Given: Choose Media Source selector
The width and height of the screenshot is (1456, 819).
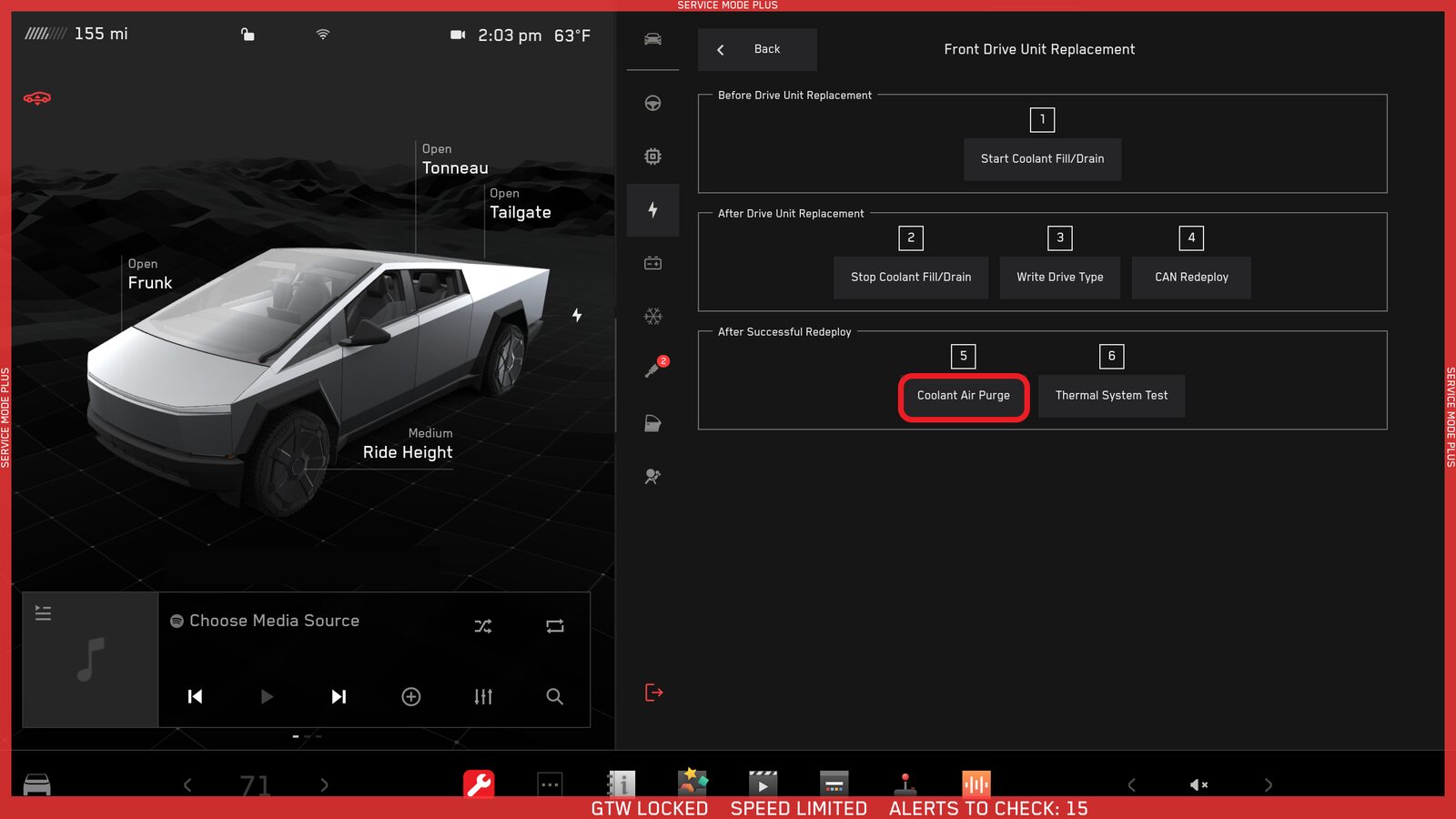Looking at the screenshot, I should pos(265,621).
